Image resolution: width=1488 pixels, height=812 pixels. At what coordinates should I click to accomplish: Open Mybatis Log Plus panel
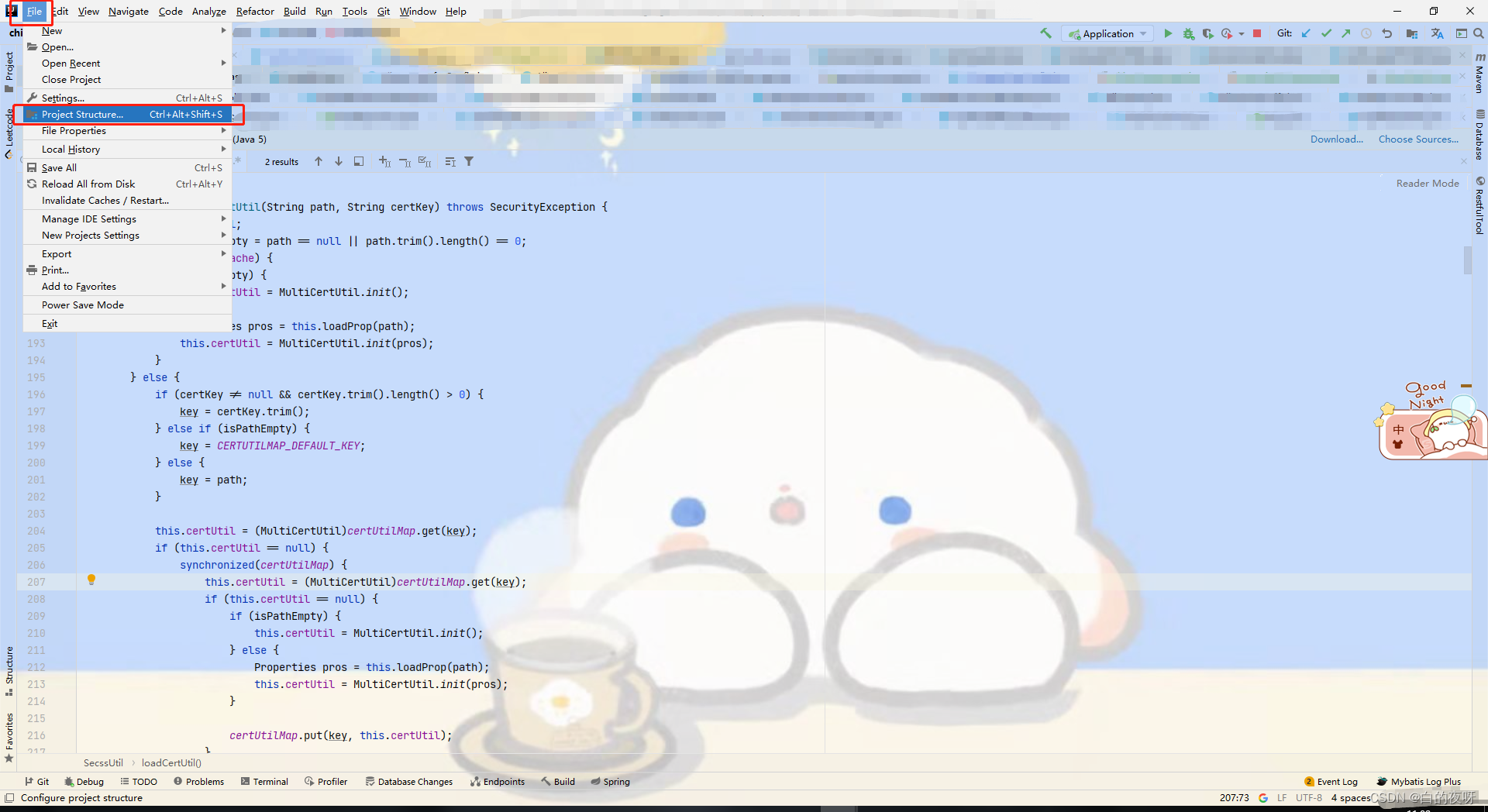(1419, 782)
